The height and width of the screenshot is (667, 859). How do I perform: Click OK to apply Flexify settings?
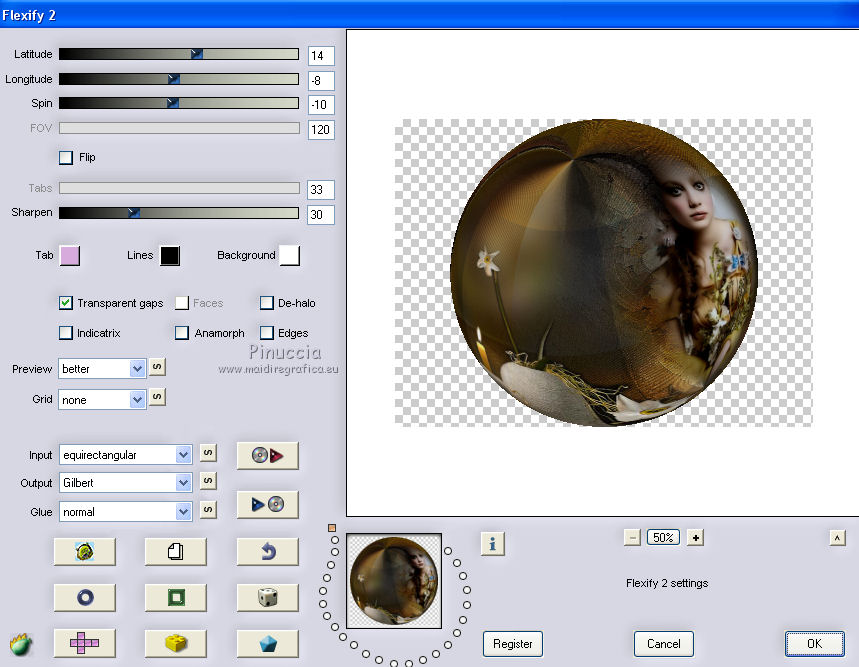coord(815,643)
